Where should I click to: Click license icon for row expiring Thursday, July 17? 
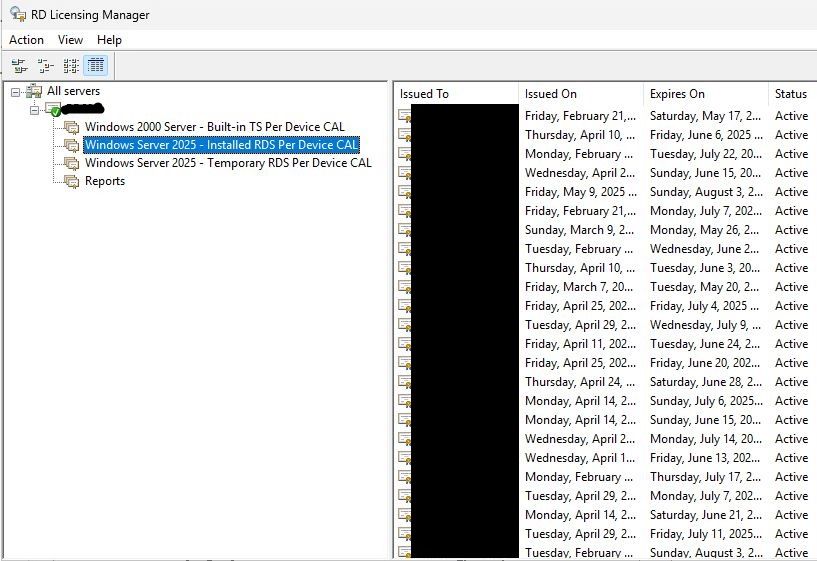pos(404,477)
